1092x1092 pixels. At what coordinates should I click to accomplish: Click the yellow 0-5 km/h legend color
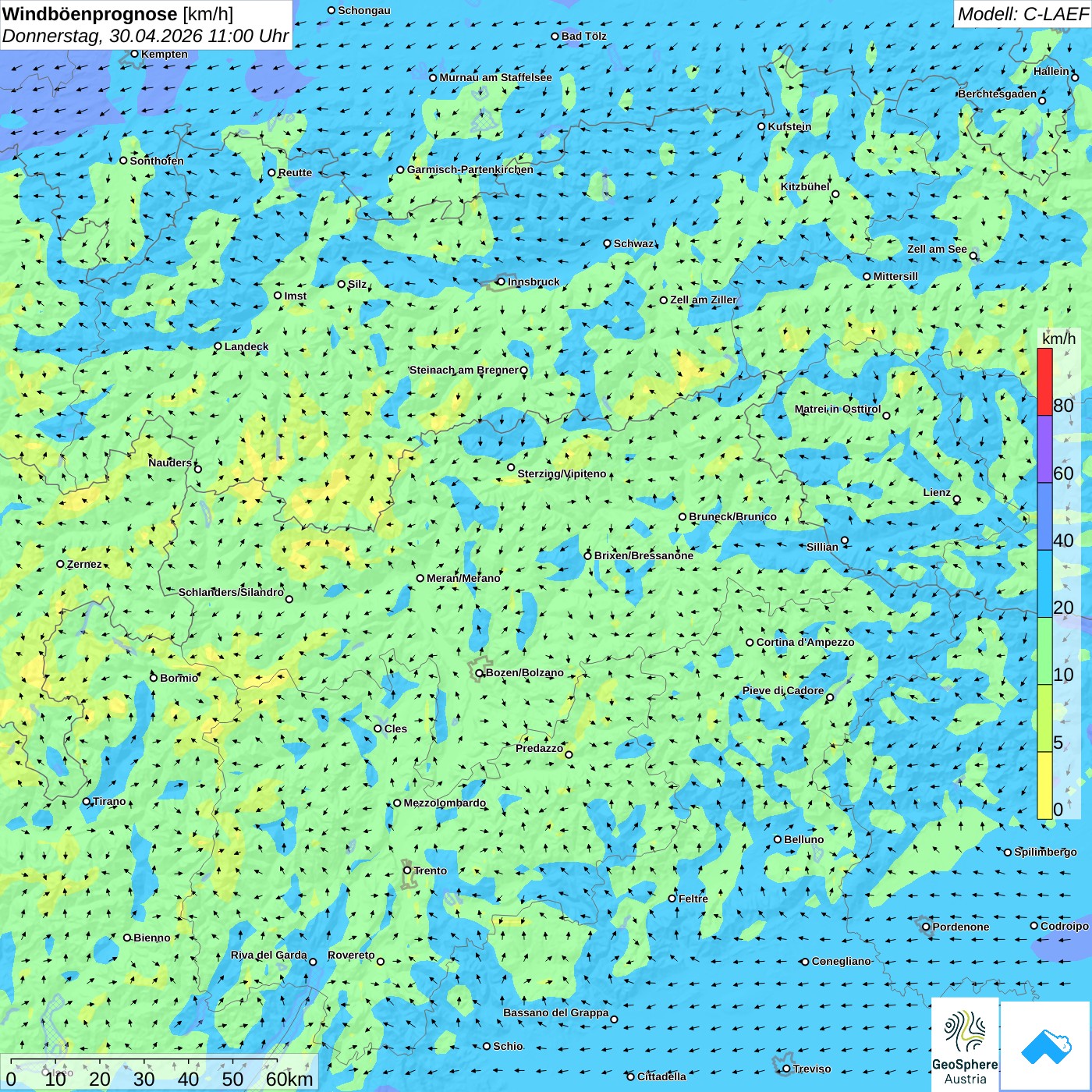(1044, 785)
